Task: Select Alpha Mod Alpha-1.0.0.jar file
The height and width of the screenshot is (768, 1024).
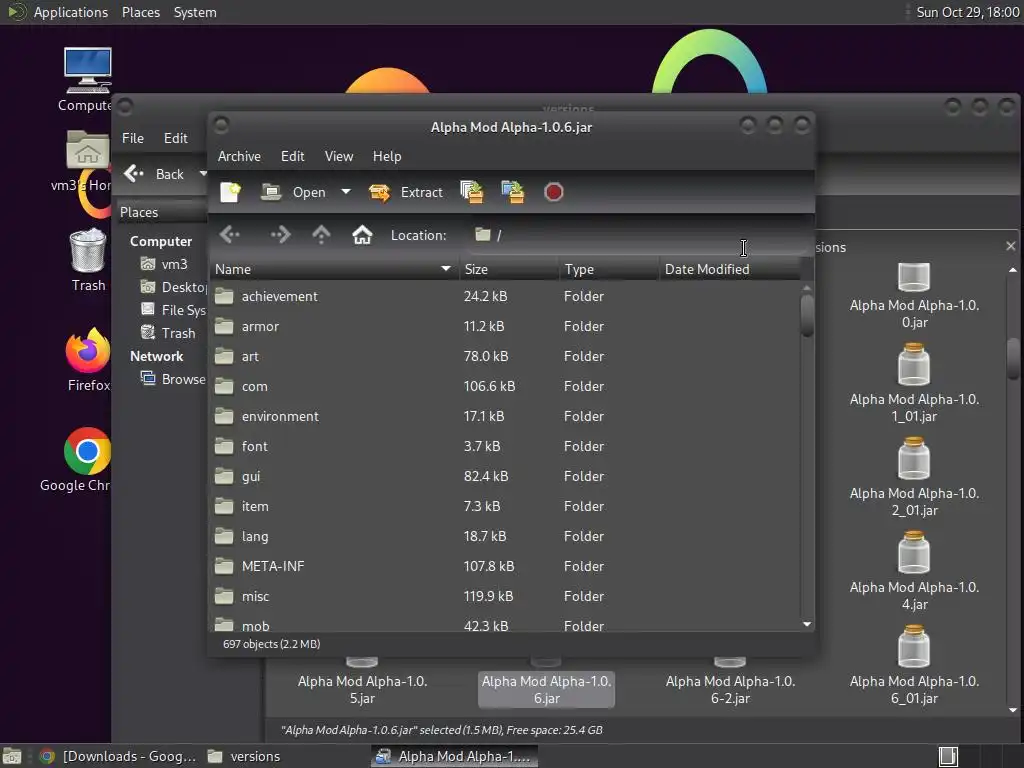Action: [914, 296]
